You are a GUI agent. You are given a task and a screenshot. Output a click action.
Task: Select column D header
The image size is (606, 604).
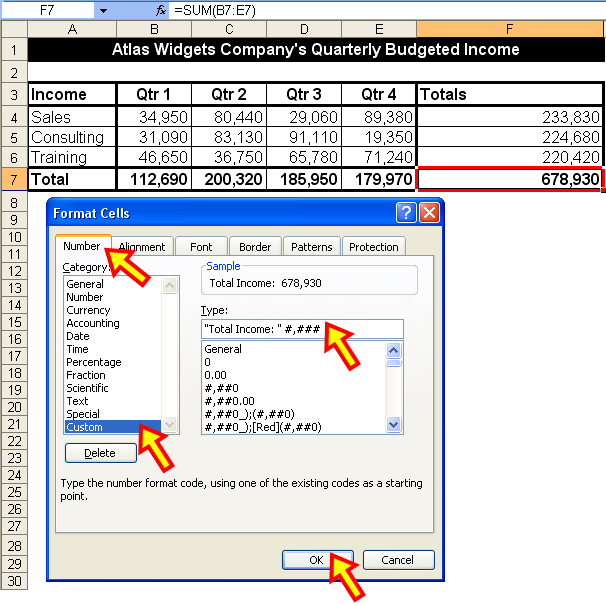304,29
